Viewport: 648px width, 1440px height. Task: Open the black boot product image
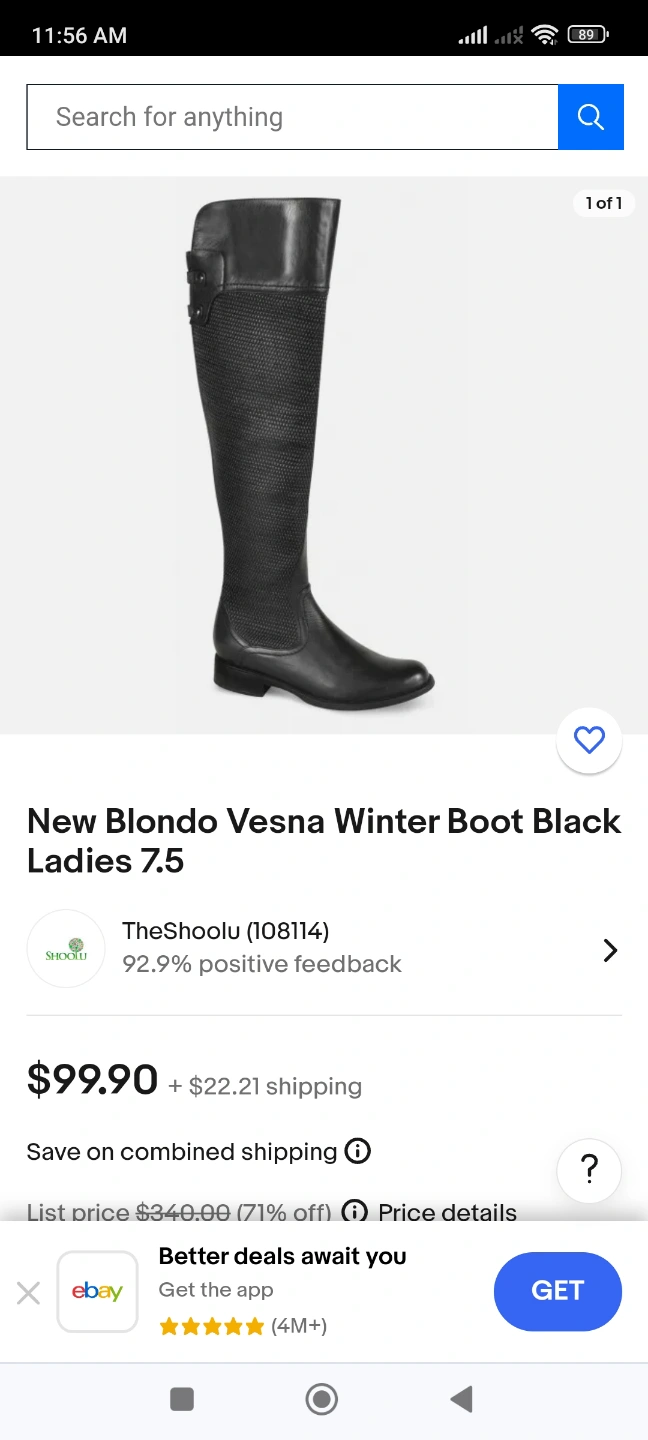pyautogui.click(x=324, y=455)
